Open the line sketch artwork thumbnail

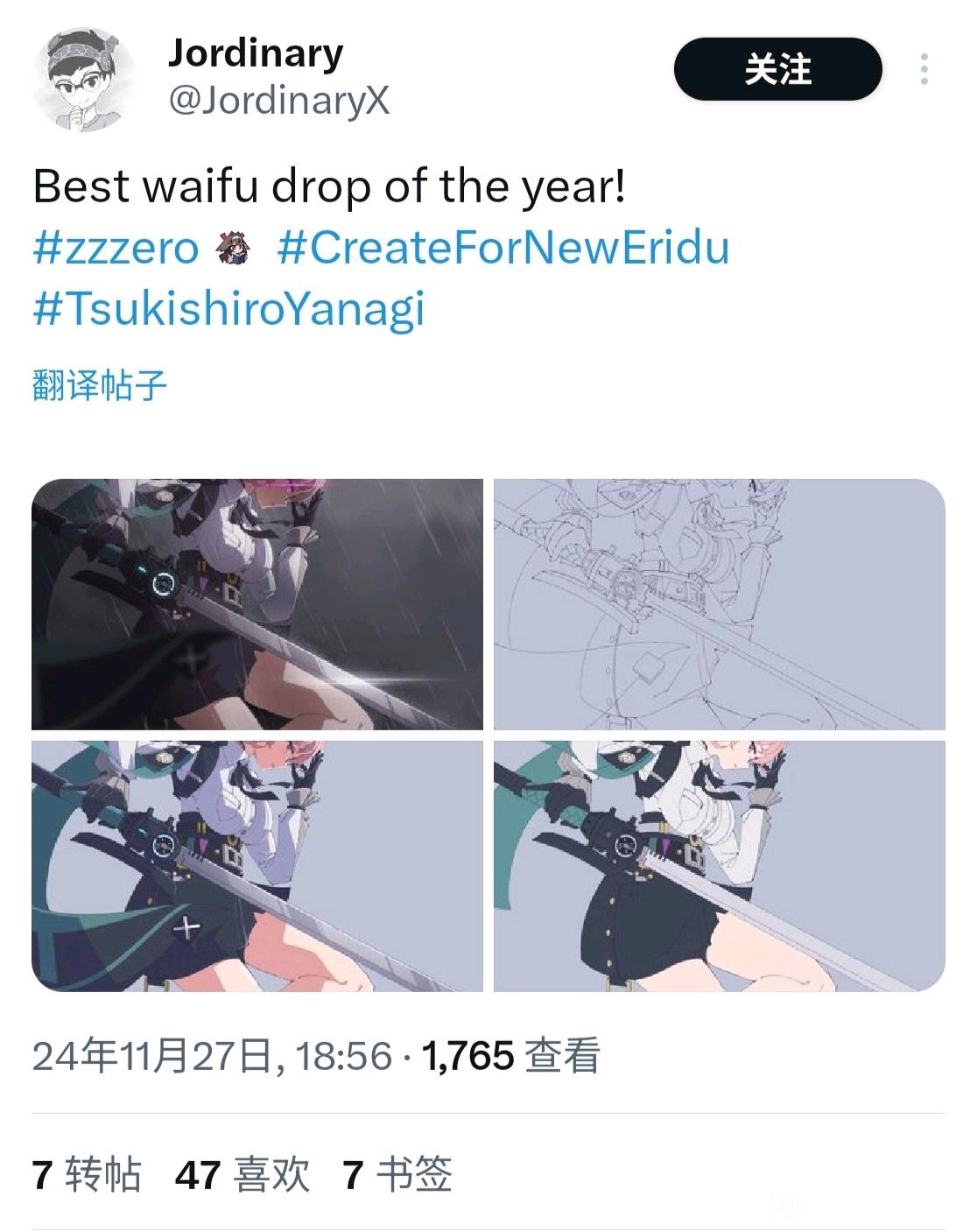720,604
